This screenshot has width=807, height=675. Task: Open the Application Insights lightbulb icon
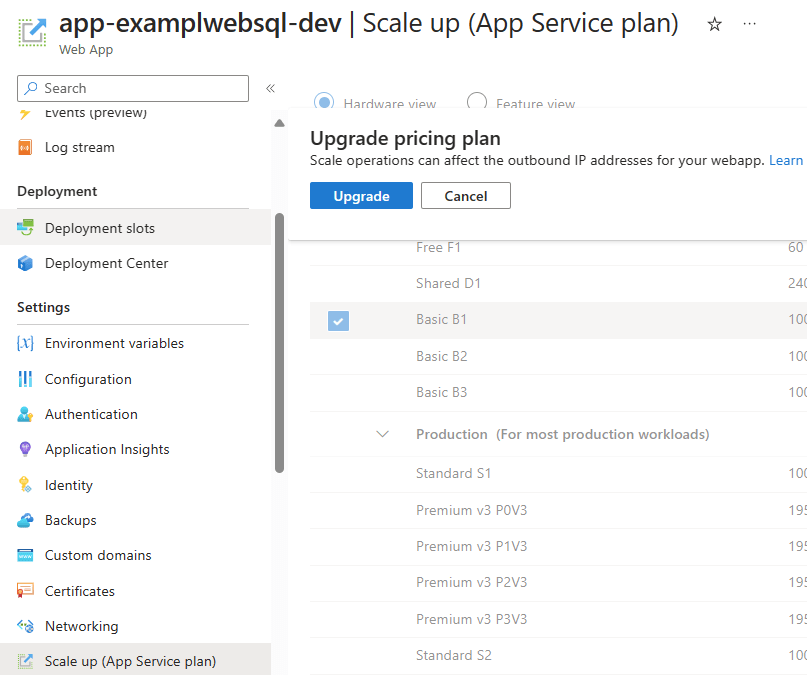(25, 449)
